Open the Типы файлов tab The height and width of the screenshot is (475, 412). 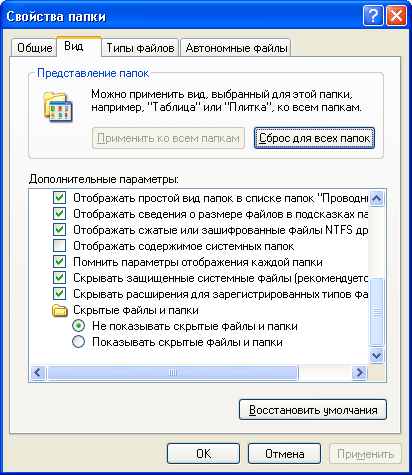[x=140, y=48]
